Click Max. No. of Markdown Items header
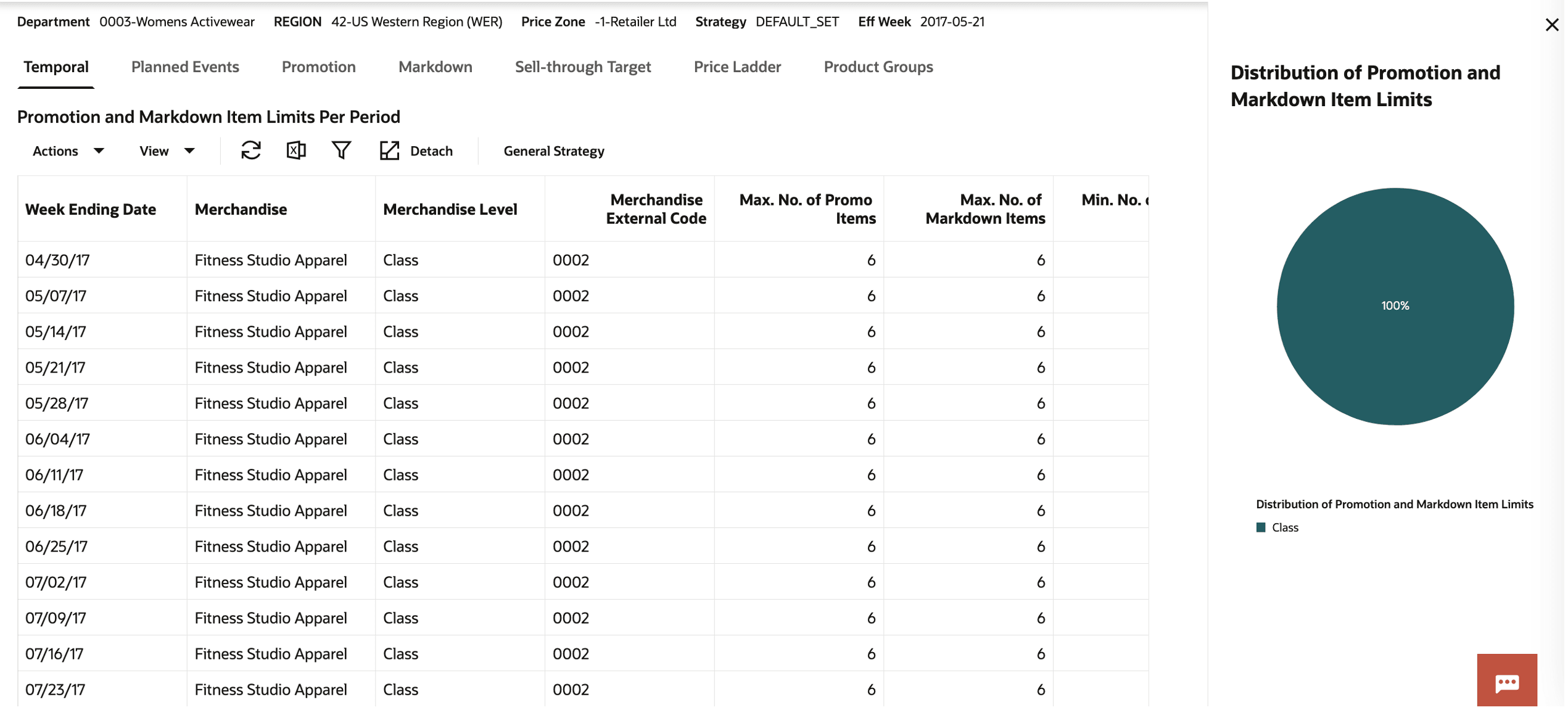 click(984, 209)
